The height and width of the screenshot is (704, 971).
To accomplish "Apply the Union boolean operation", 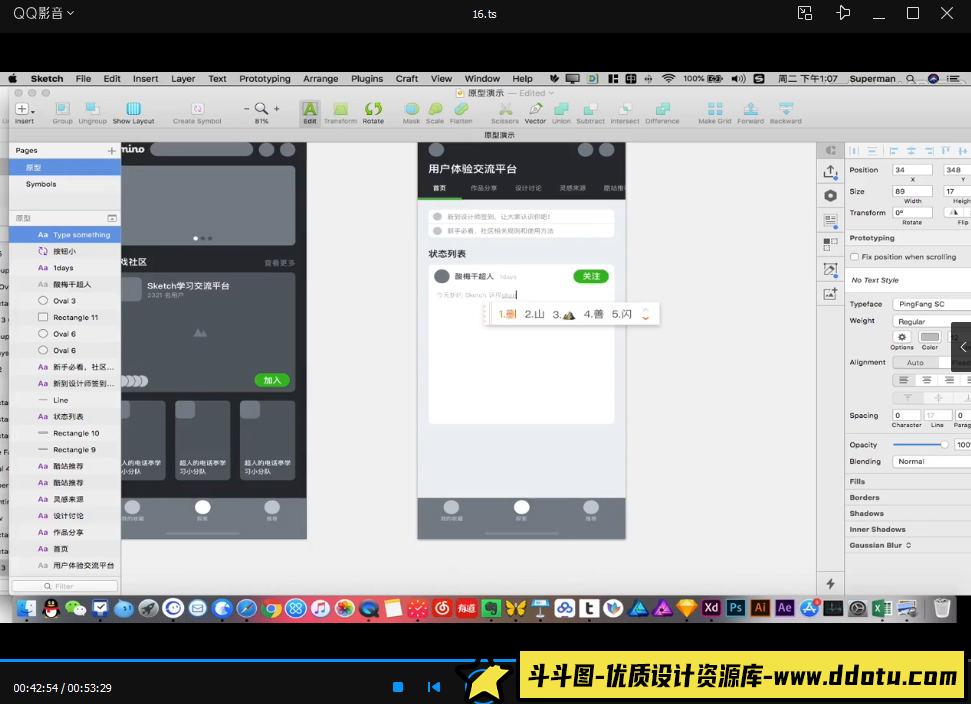I will (561, 113).
